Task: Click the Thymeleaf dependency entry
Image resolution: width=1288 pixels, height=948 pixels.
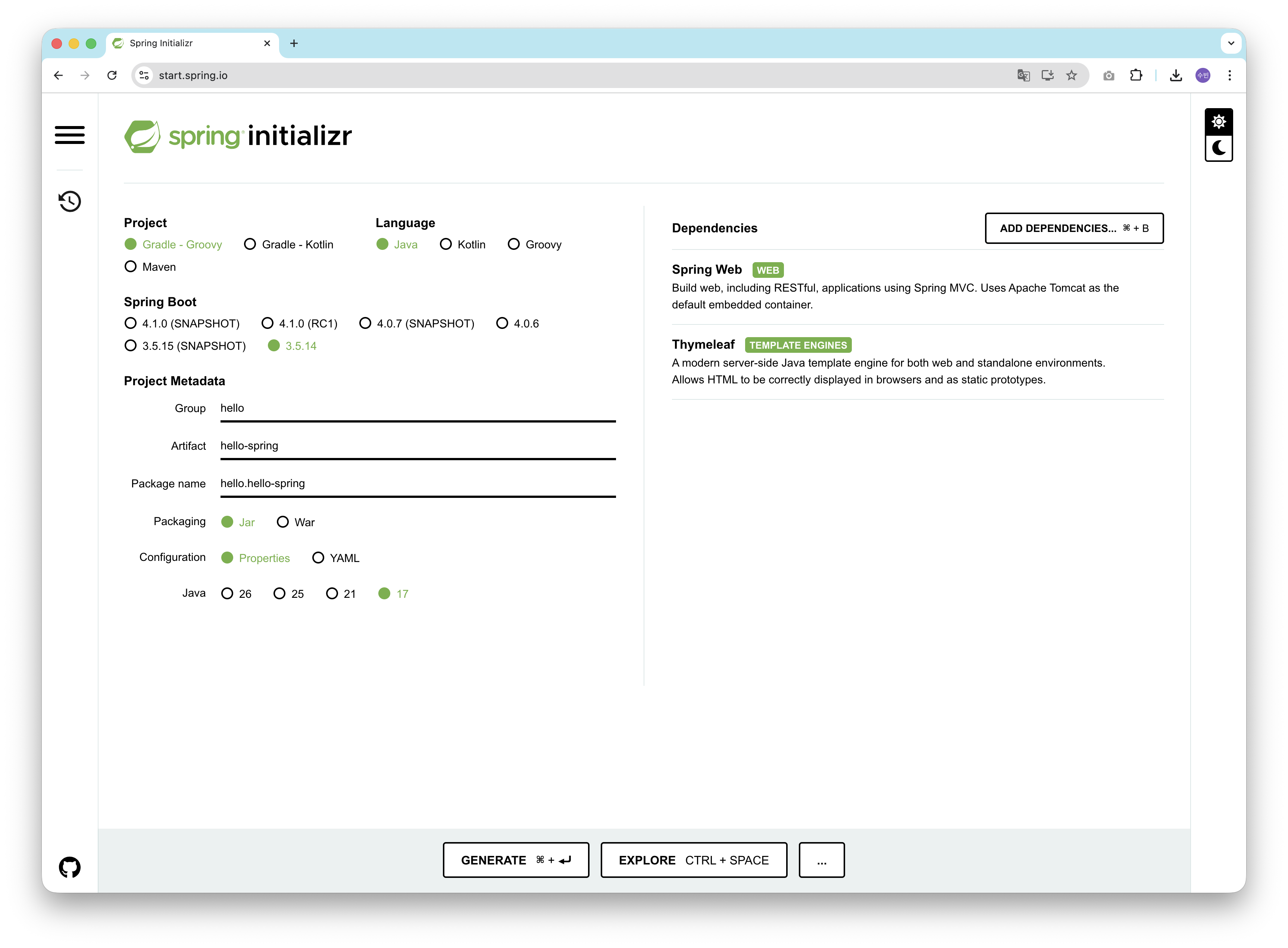Action: tap(918, 362)
